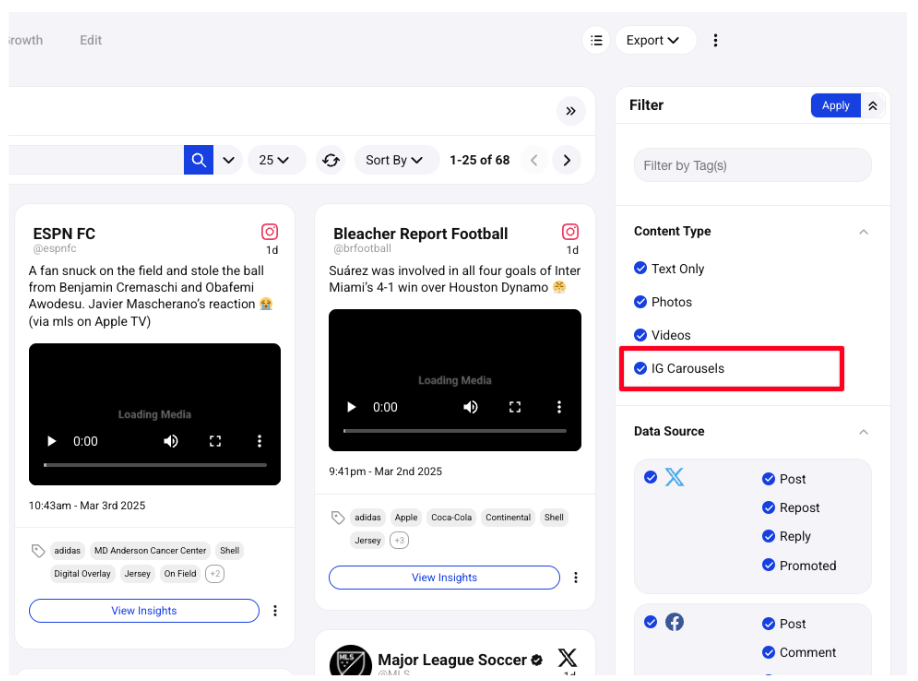Screen dimensions: 918x681
Task: Open Bleacher Report video options menu
Action: click(559, 407)
